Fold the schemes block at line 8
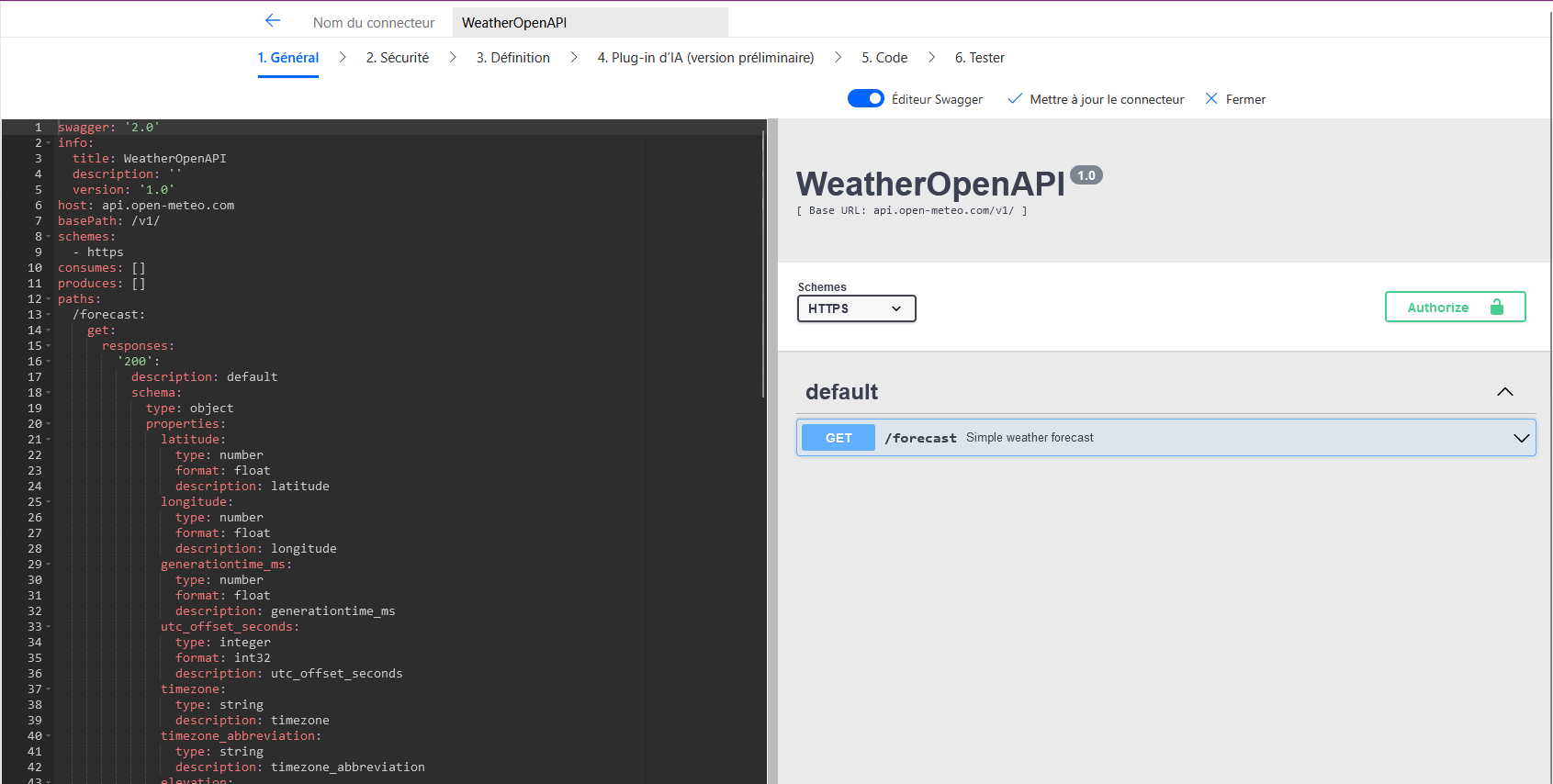The image size is (1553, 784). pos(49,237)
